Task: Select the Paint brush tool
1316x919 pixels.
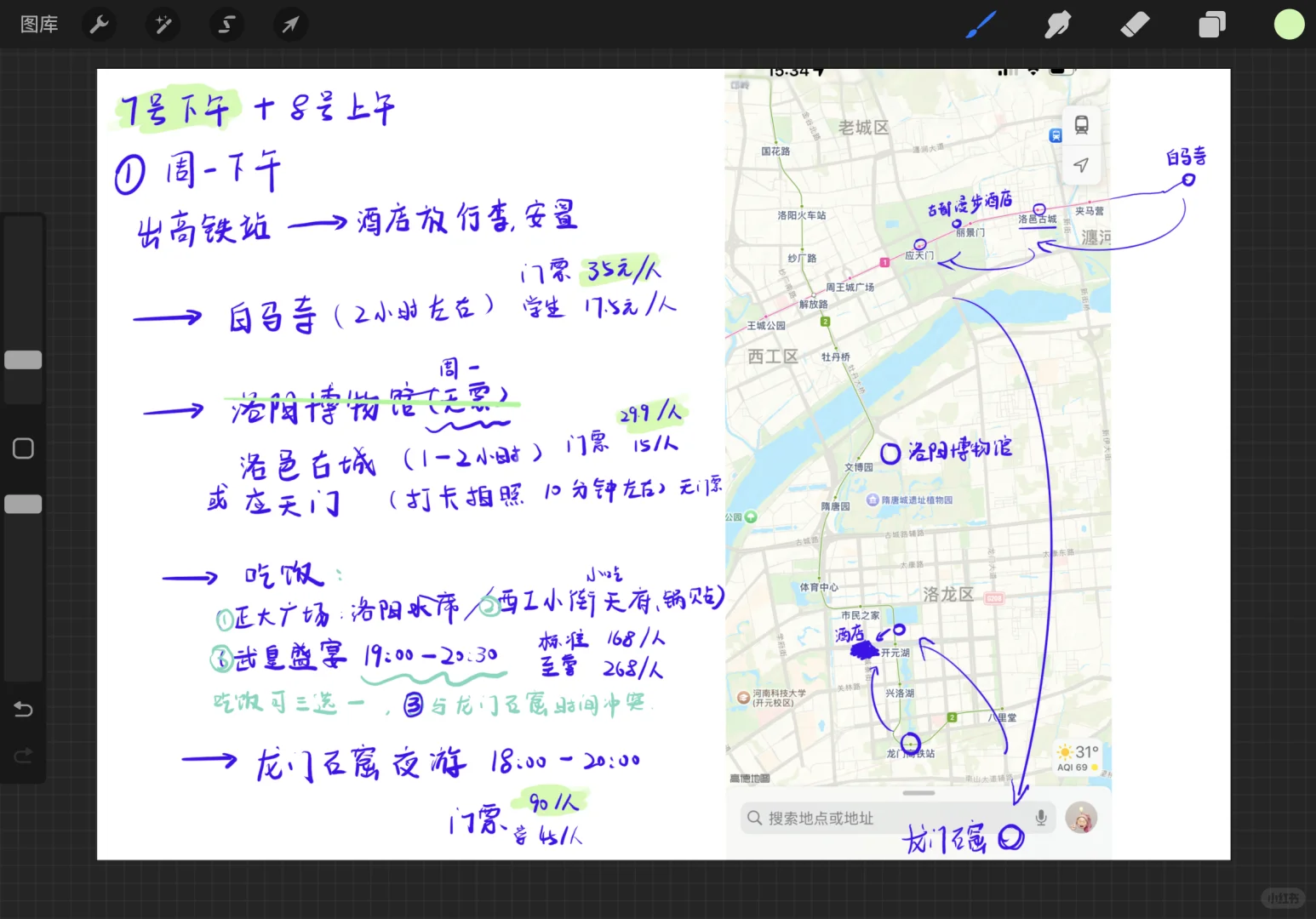Action: pos(981,25)
